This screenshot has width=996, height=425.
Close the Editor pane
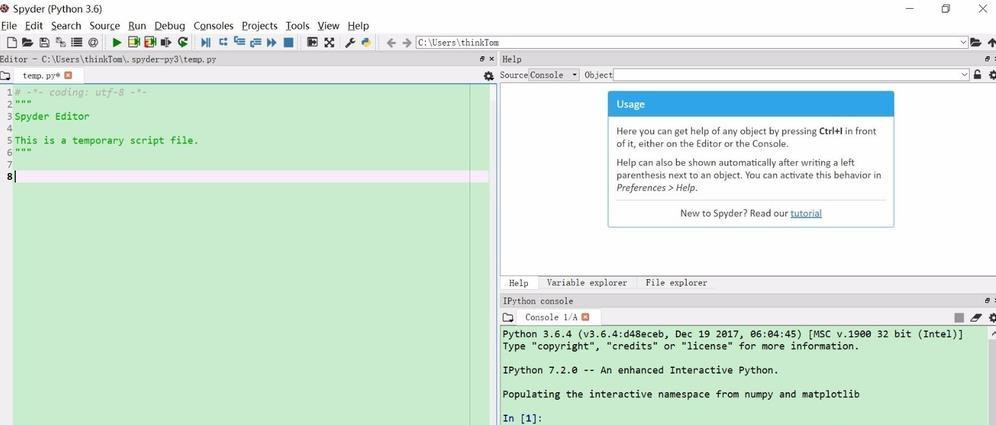(492, 59)
